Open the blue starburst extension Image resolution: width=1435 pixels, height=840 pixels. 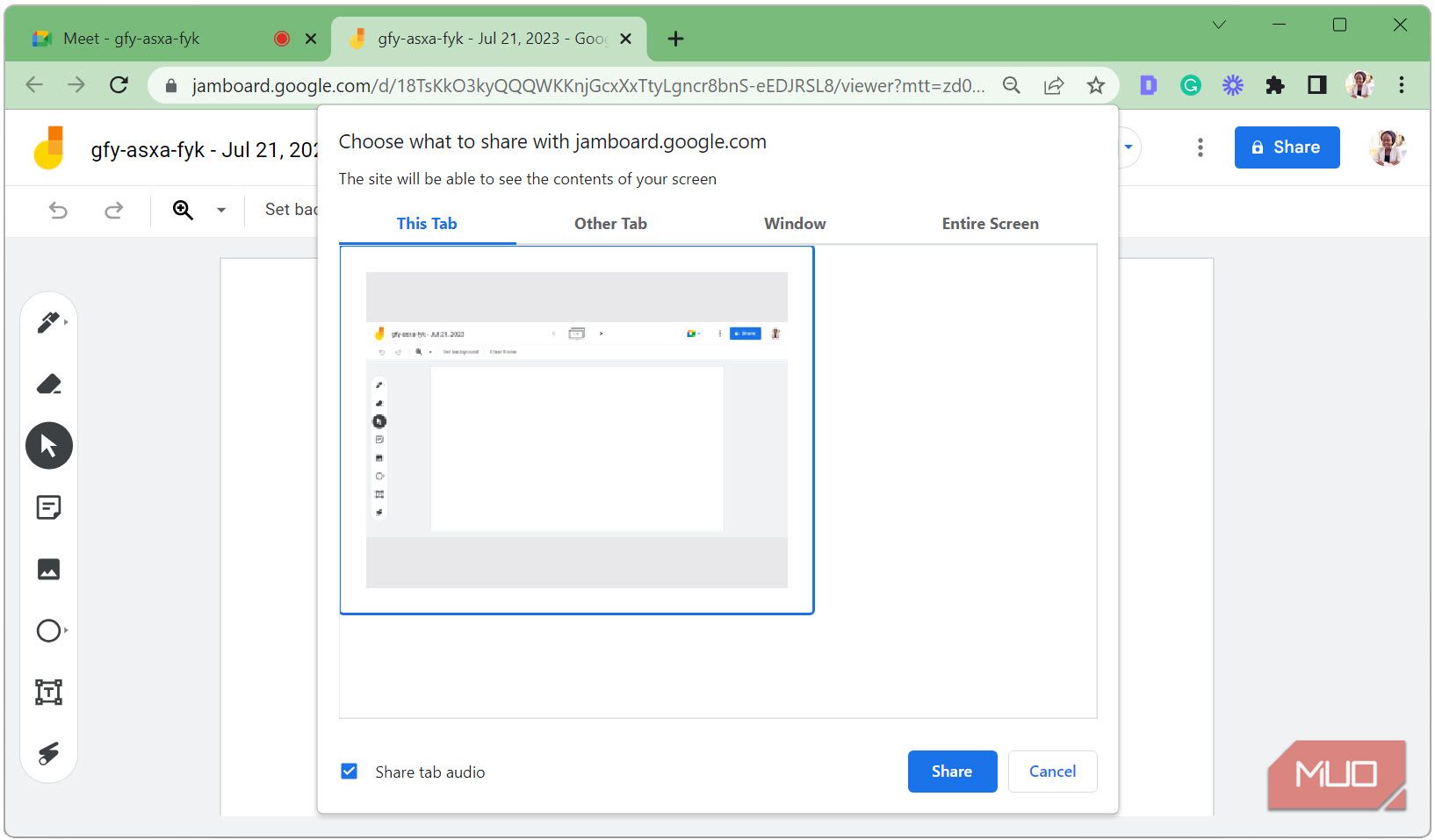[x=1233, y=85]
